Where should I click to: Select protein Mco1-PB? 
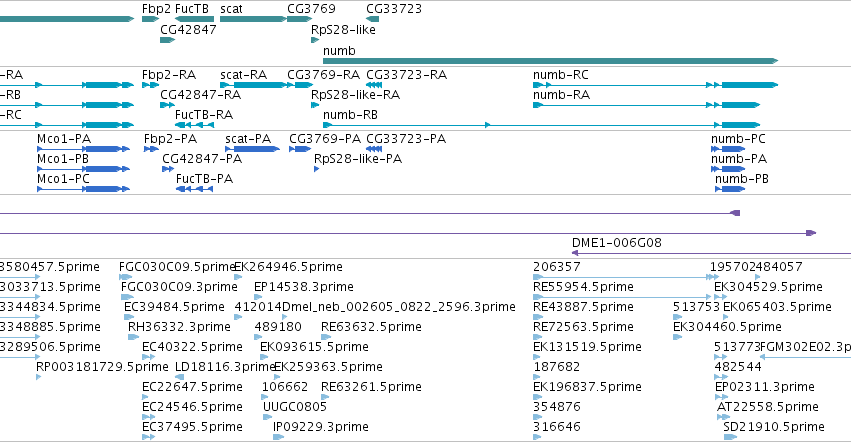click(x=83, y=169)
